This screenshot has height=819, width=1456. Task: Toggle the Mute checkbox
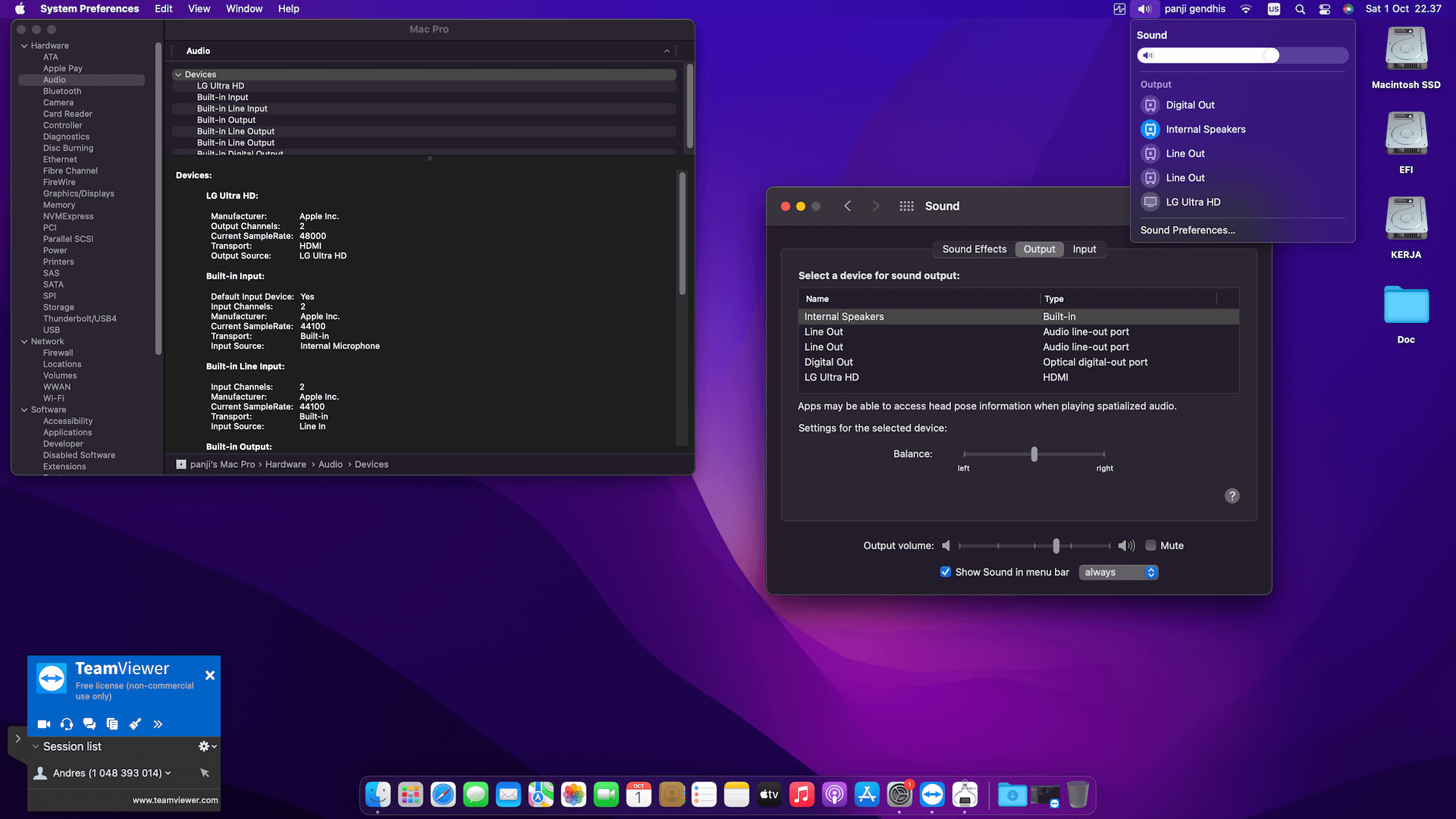point(1150,545)
